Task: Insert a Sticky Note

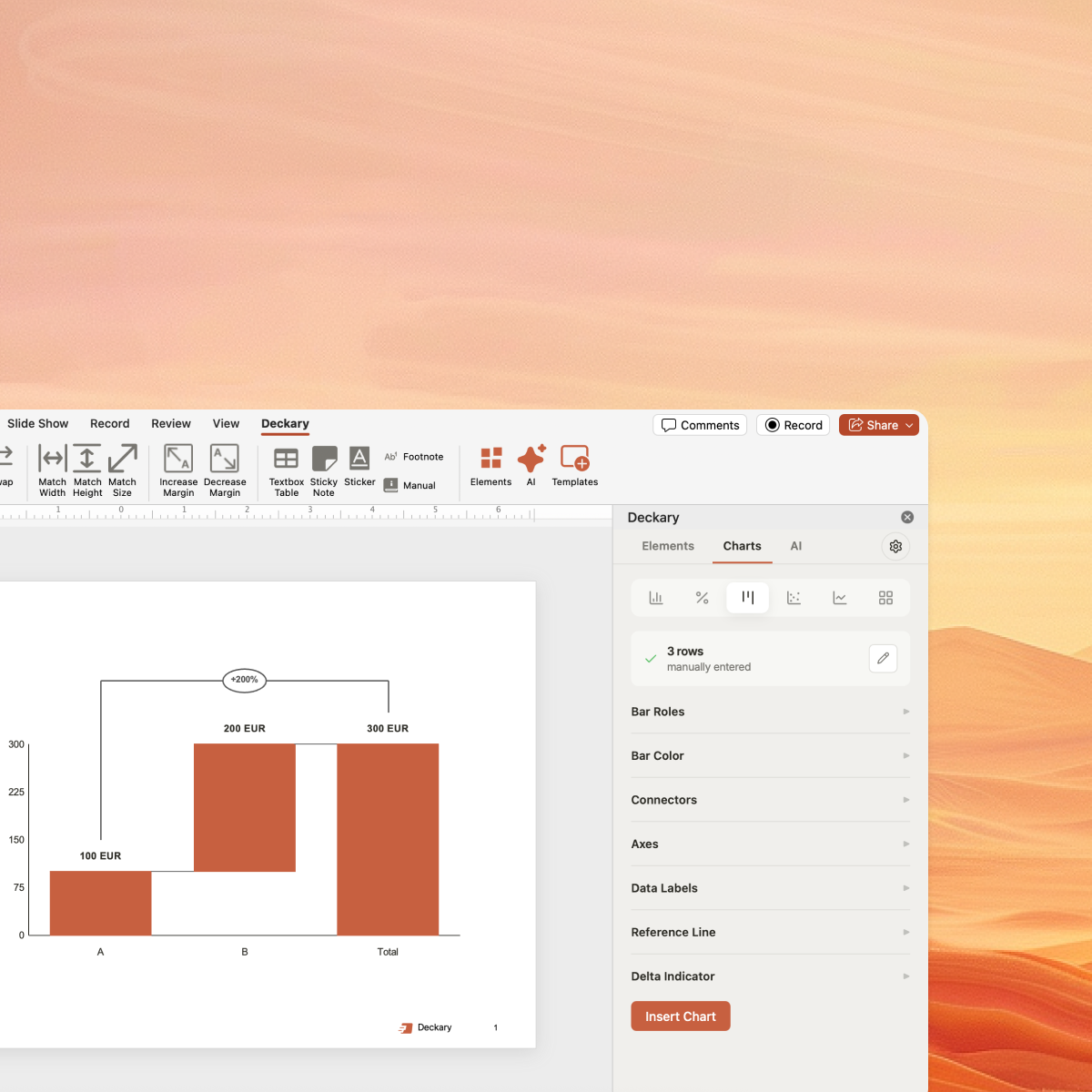Action: click(x=324, y=468)
